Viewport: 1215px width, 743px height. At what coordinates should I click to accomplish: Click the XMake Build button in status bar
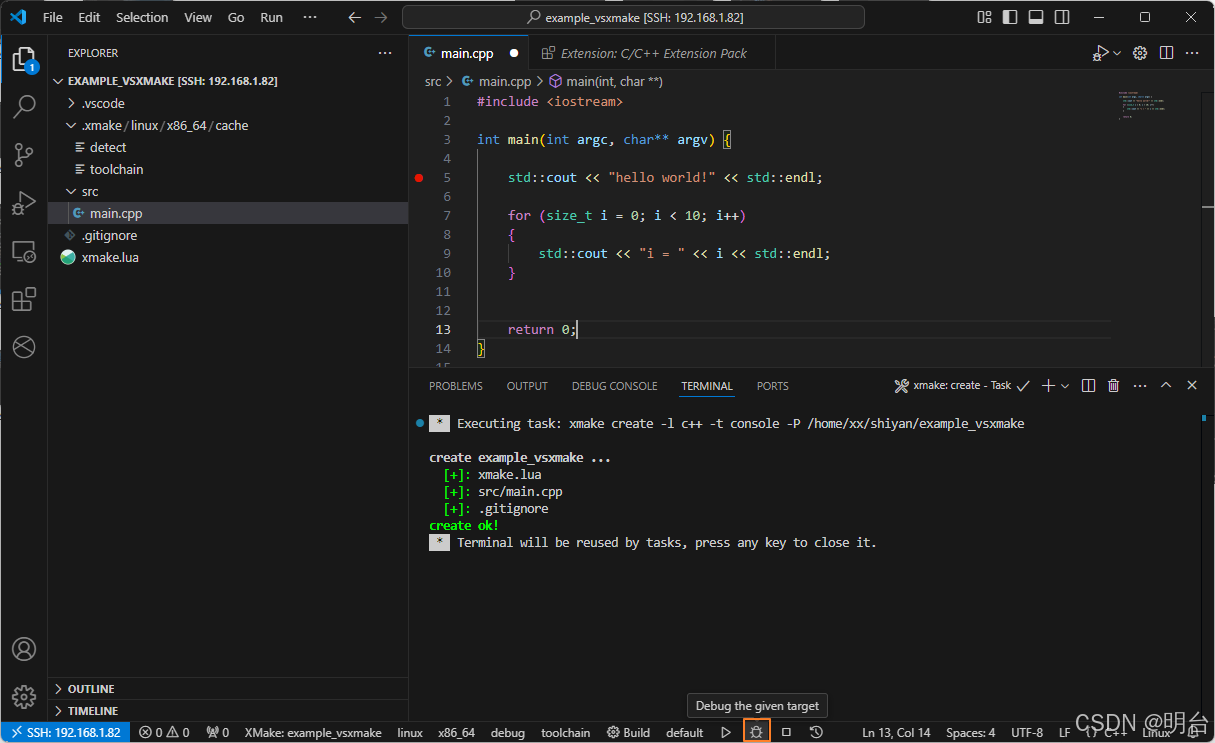click(629, 732)
